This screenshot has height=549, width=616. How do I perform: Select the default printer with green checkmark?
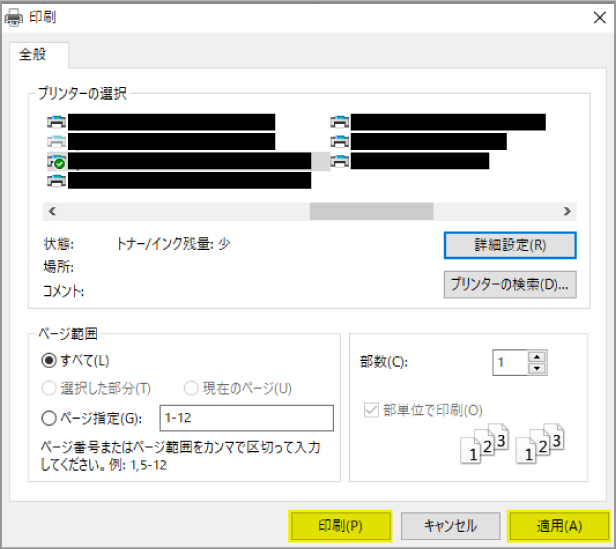point(56,161)
